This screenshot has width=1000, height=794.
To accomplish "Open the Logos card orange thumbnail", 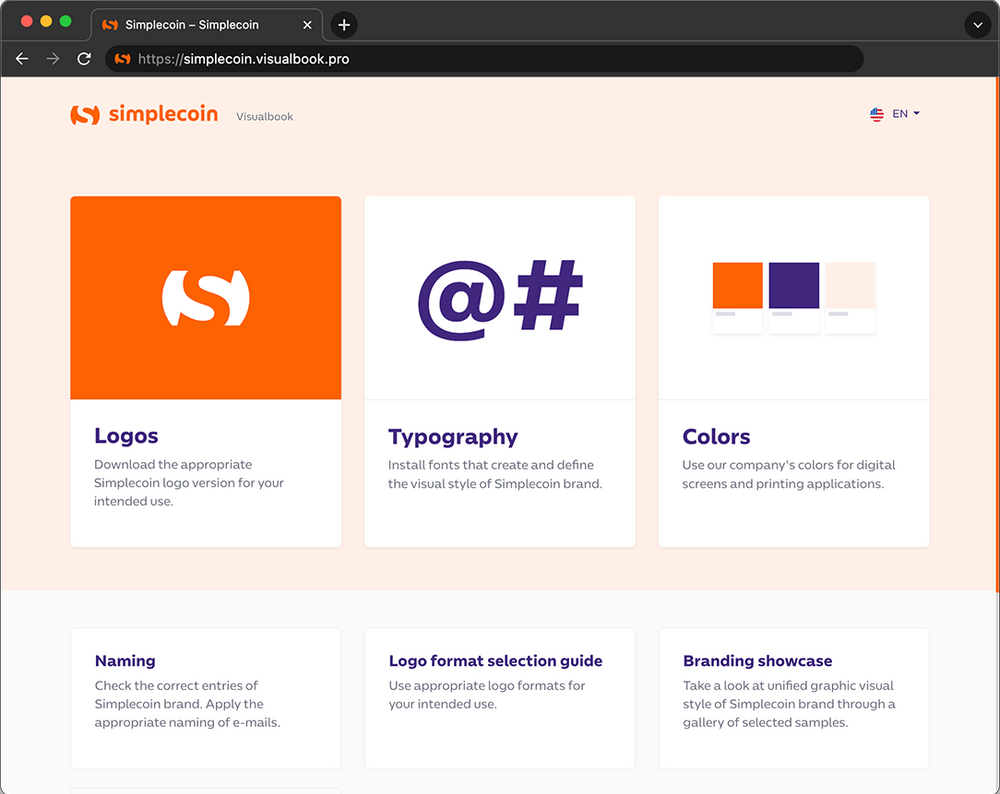I will coord(205,298).
